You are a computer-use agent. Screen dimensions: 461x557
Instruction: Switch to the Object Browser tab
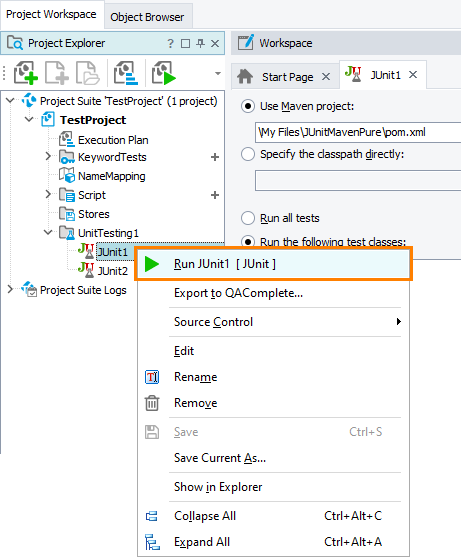147,17
